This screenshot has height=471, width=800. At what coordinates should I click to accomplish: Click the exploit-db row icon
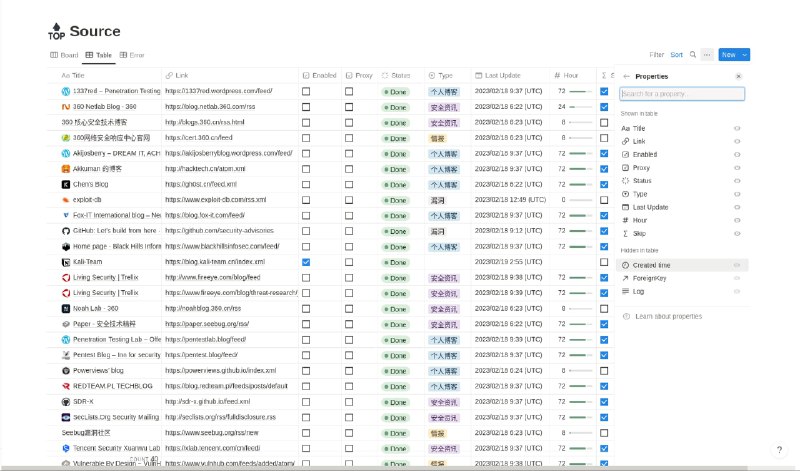(66, 200)
